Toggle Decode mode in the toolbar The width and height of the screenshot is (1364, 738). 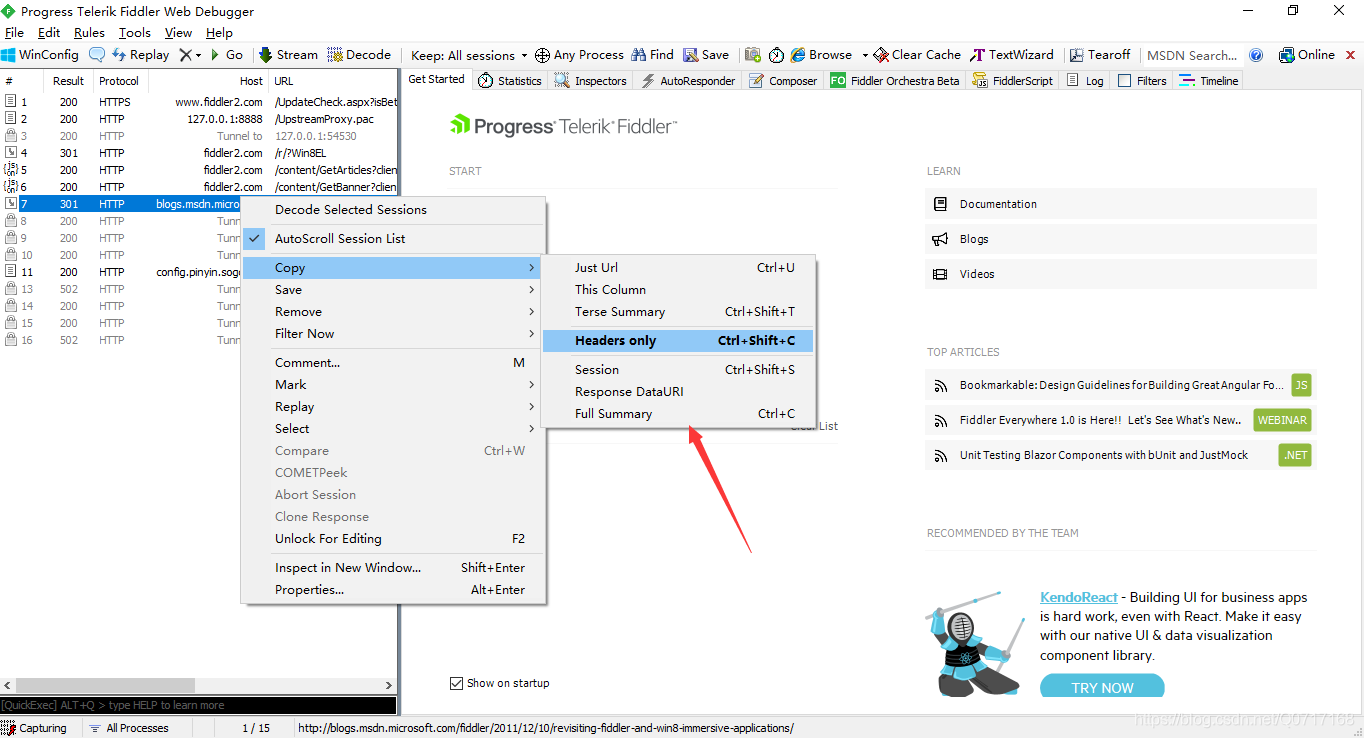[x=359, y=55]
